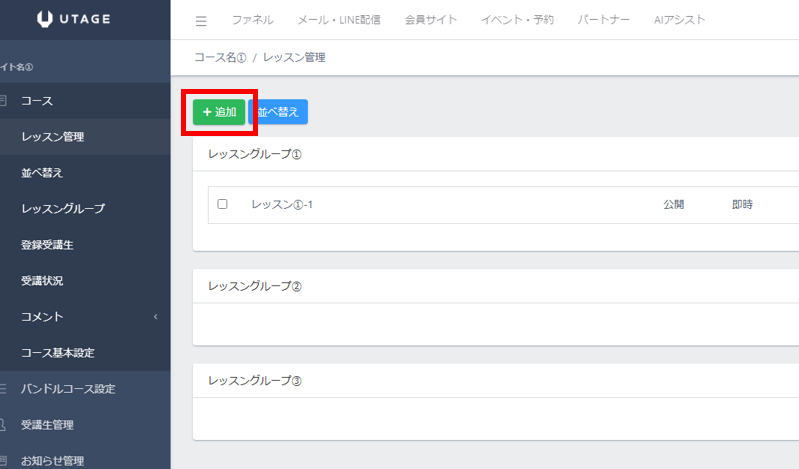The height and width of the screenshot is (469, 799).
Task: Toggle the hamburger menu icon
Action: coord(201,20)
